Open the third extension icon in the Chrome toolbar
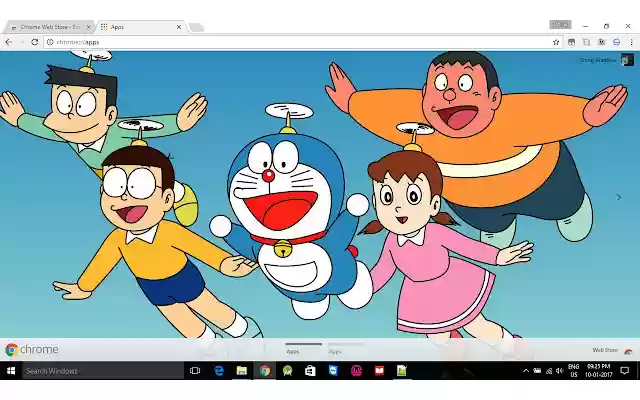 (x=602, y=42)
